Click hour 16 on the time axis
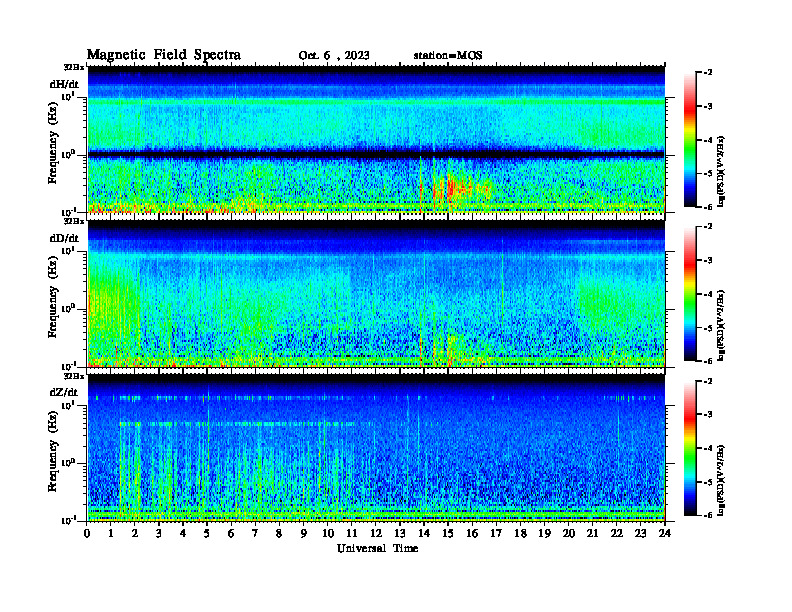The height and width of the screenshot is (612, 792). [472, 533]
